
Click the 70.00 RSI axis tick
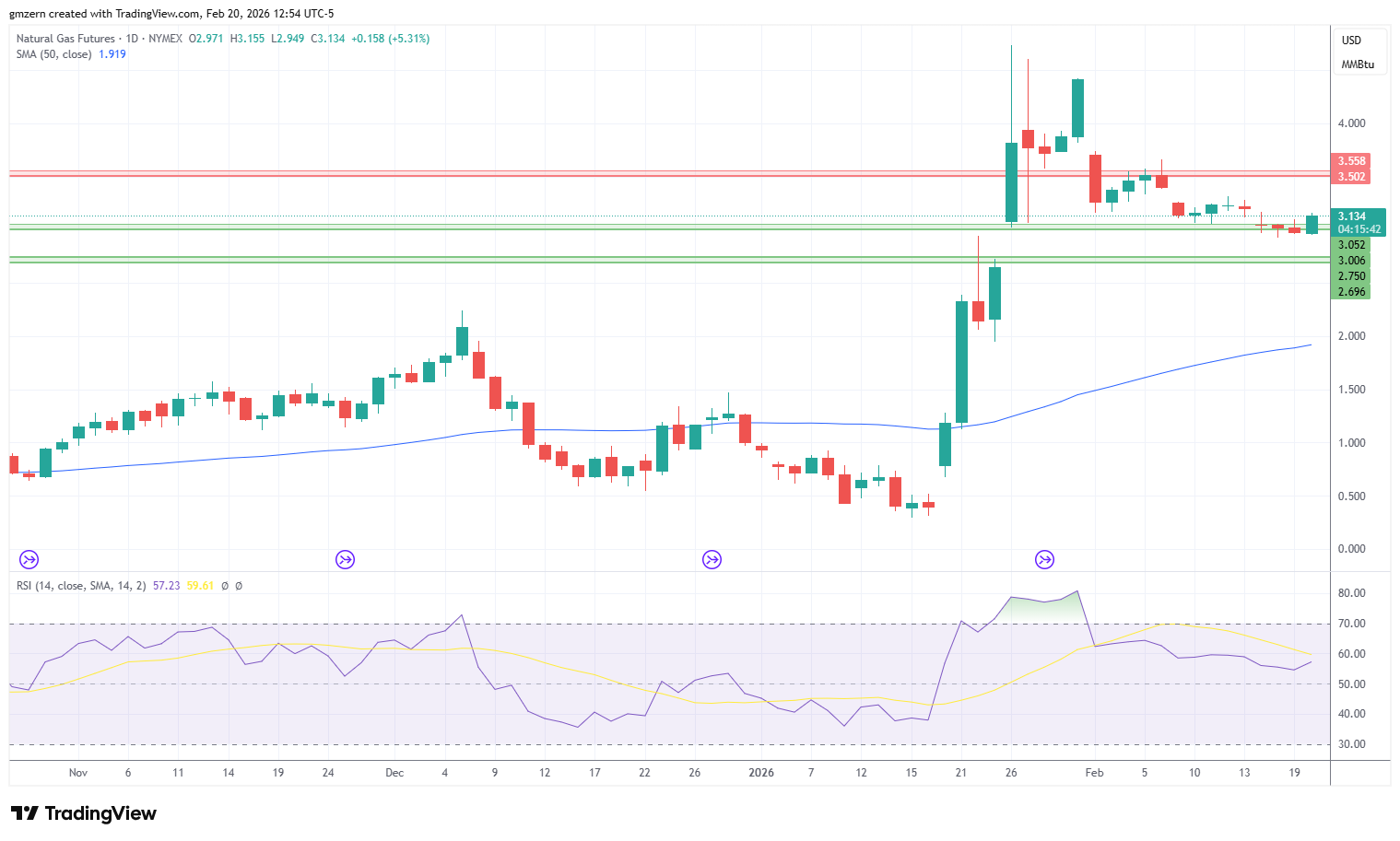point(1352,624)
